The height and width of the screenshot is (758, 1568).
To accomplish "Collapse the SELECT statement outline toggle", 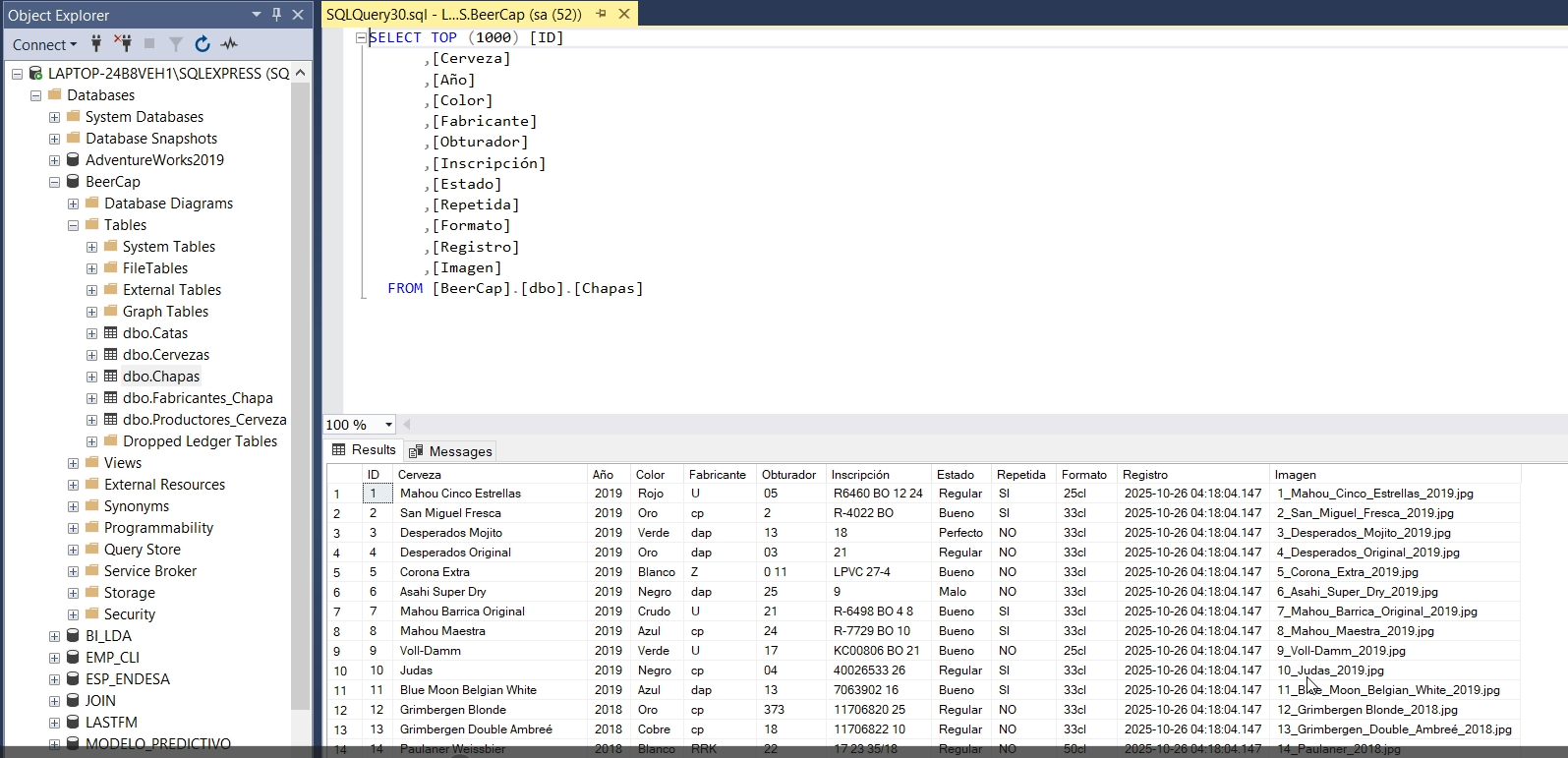I will coord(361,37).
